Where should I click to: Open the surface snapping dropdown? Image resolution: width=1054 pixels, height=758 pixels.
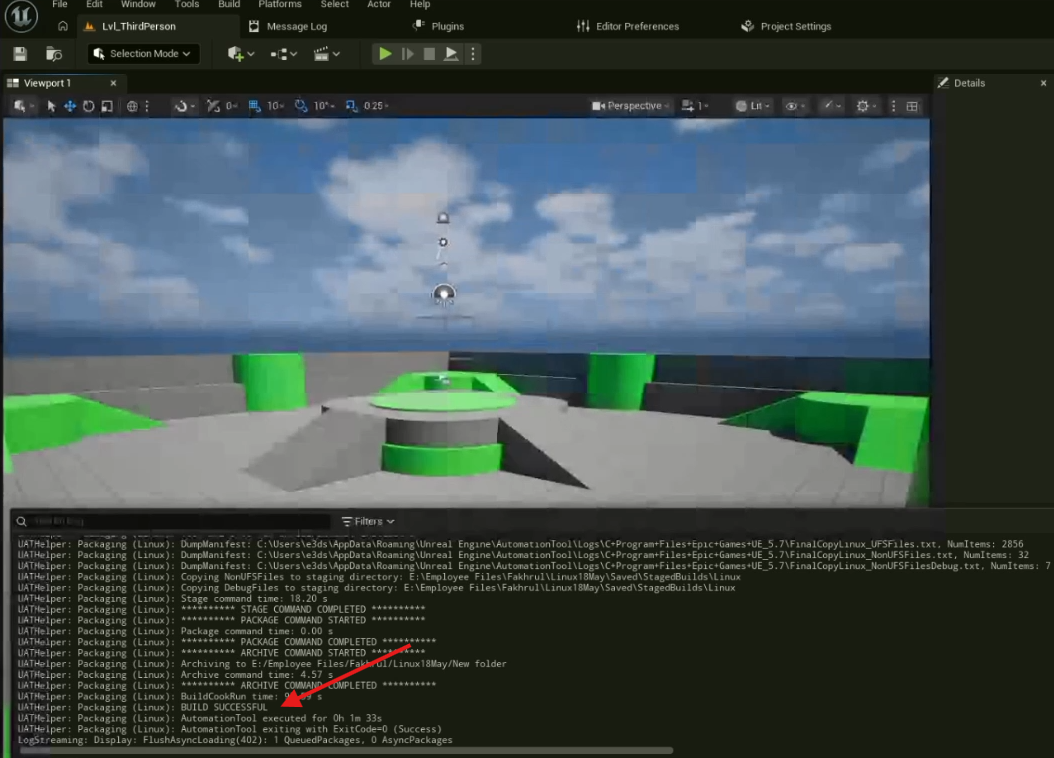(x=184, y=106)
